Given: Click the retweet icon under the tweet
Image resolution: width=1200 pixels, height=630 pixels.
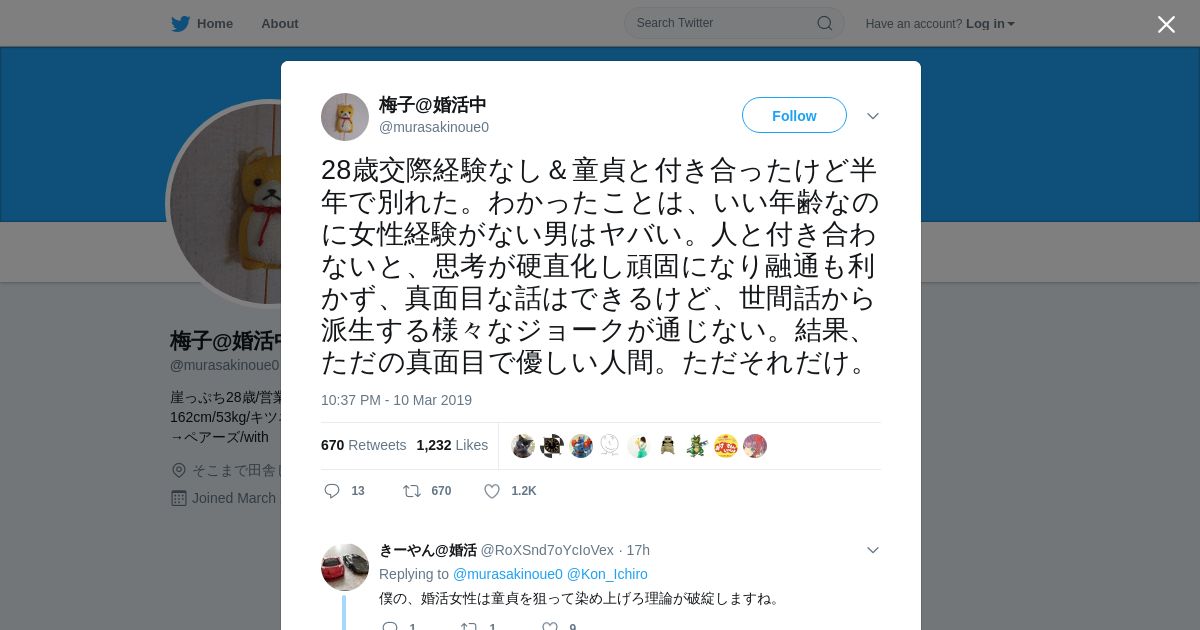Looking at the screenshot, I should click(x=411, y=491).
